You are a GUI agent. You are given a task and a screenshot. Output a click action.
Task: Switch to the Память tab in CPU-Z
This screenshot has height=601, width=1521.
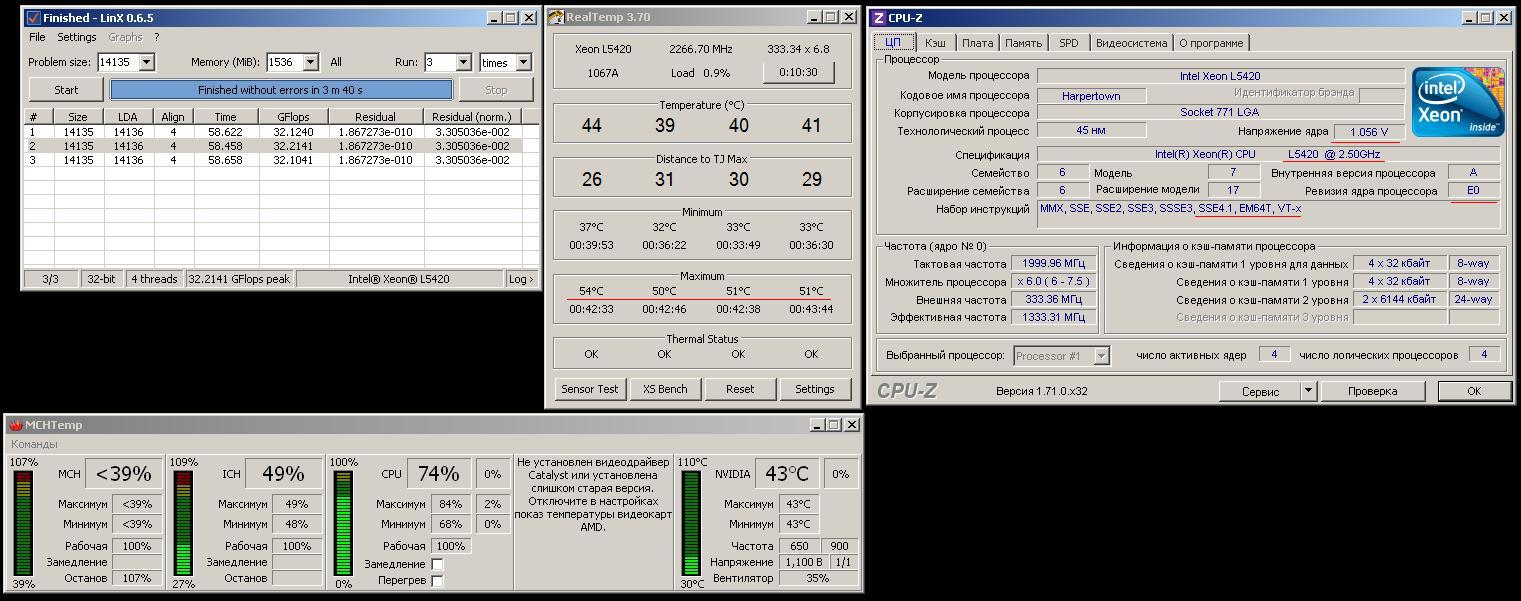1023,43
